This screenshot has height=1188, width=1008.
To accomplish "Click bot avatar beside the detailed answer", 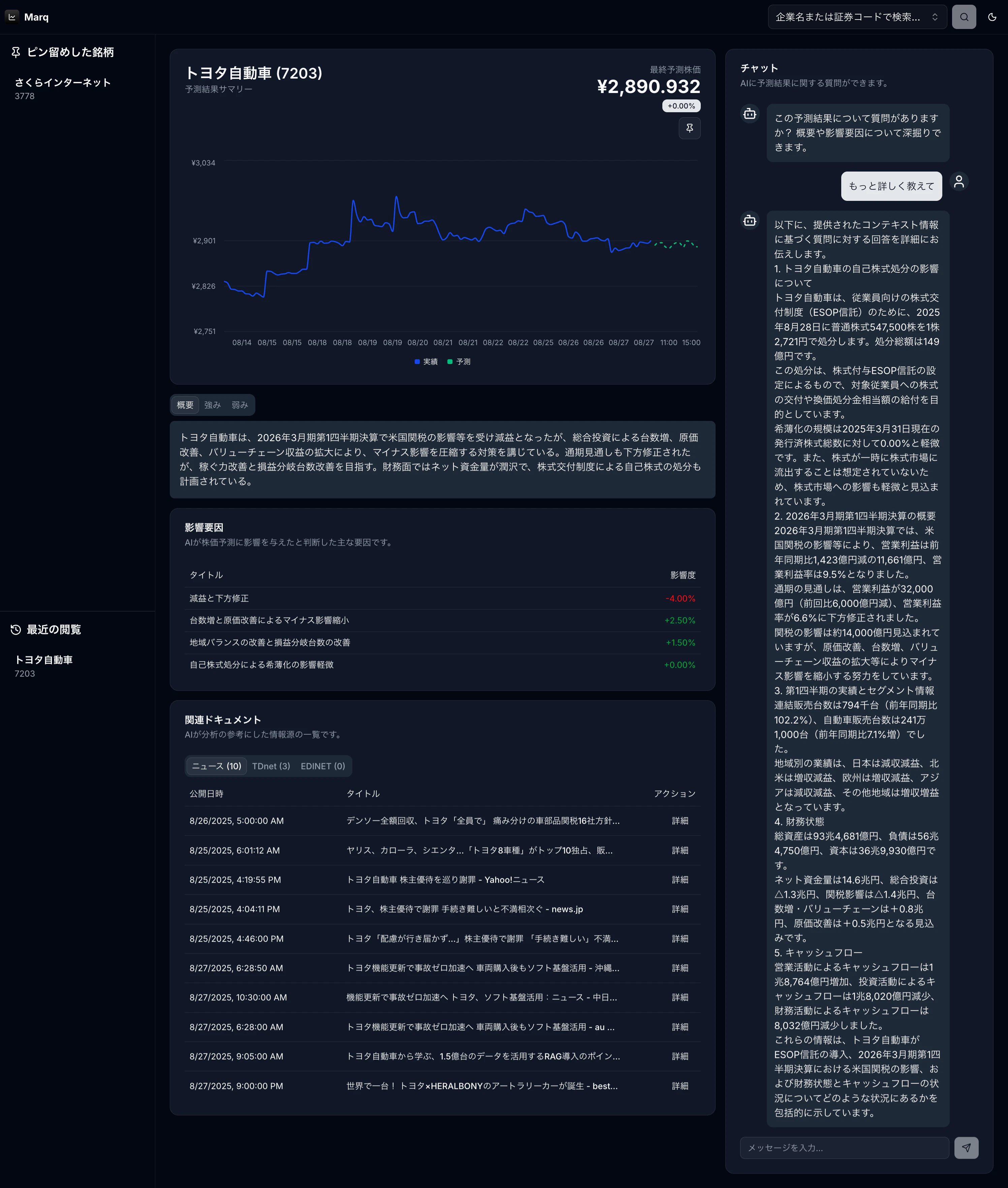I will [750, 221].
